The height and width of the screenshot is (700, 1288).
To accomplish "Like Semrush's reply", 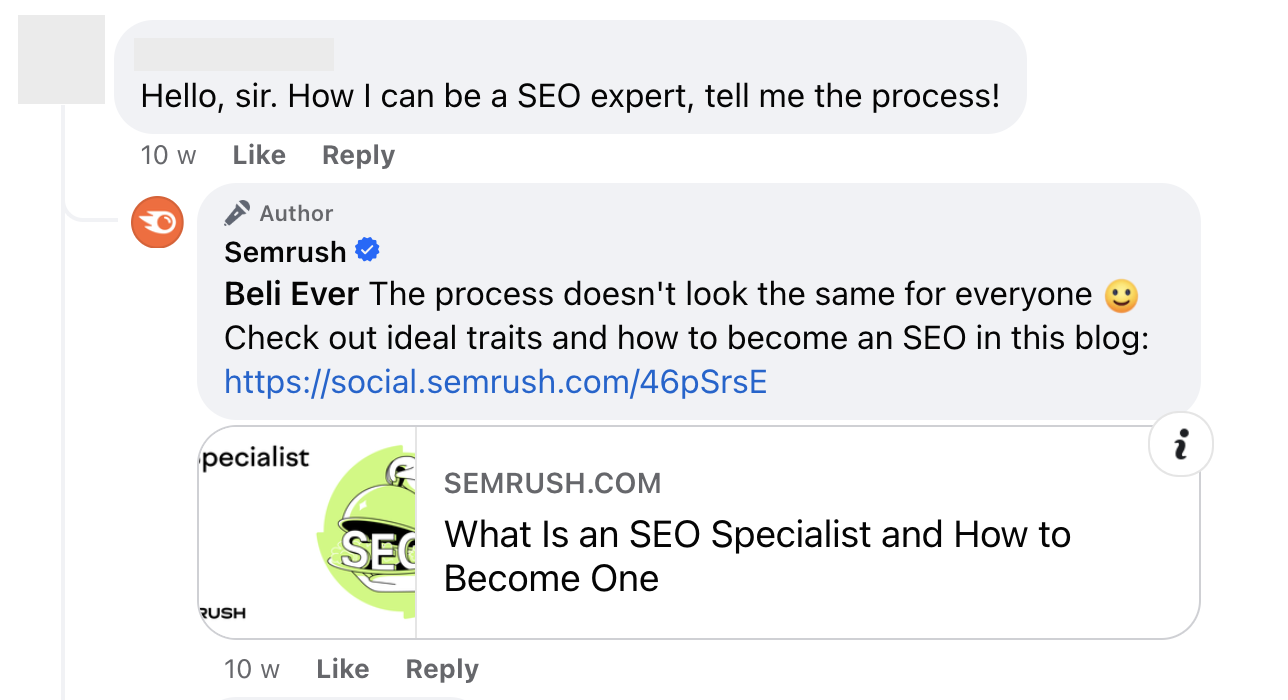I will (341, 668).
